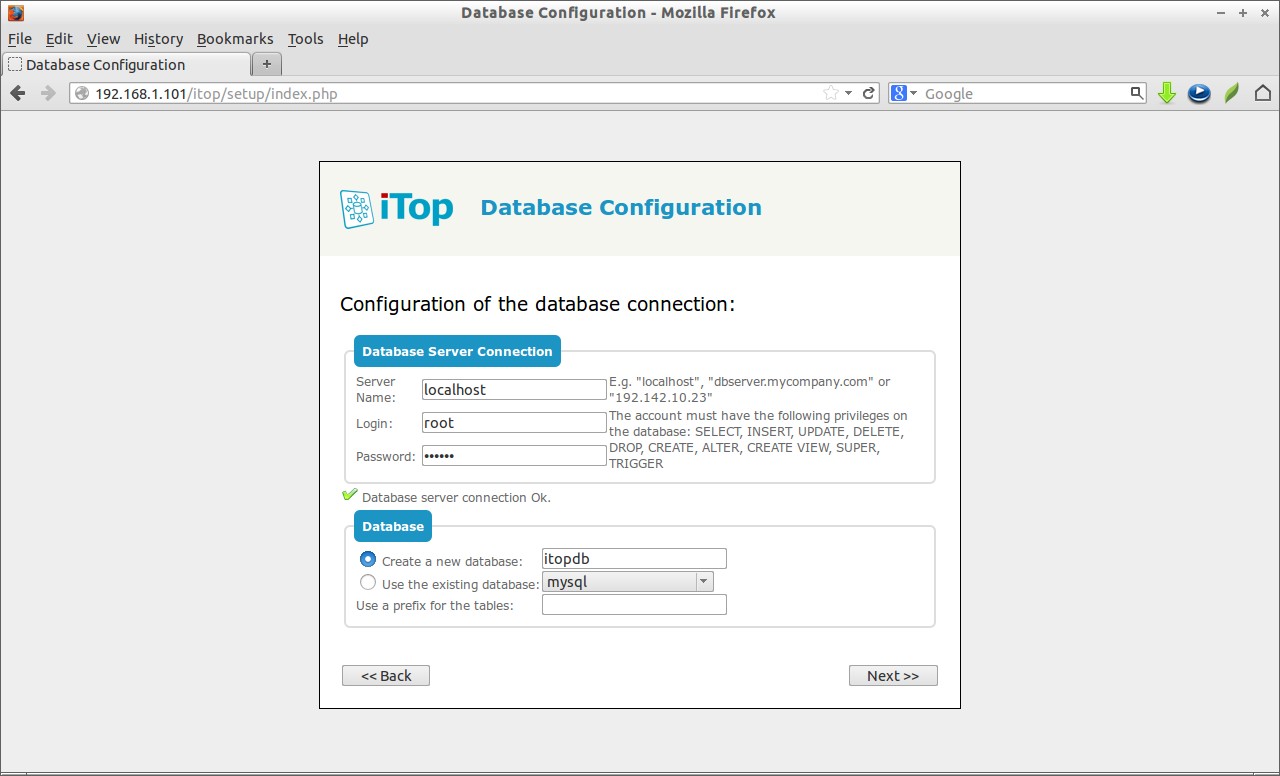Click the blue play toolbar icon

[1199, 93]
